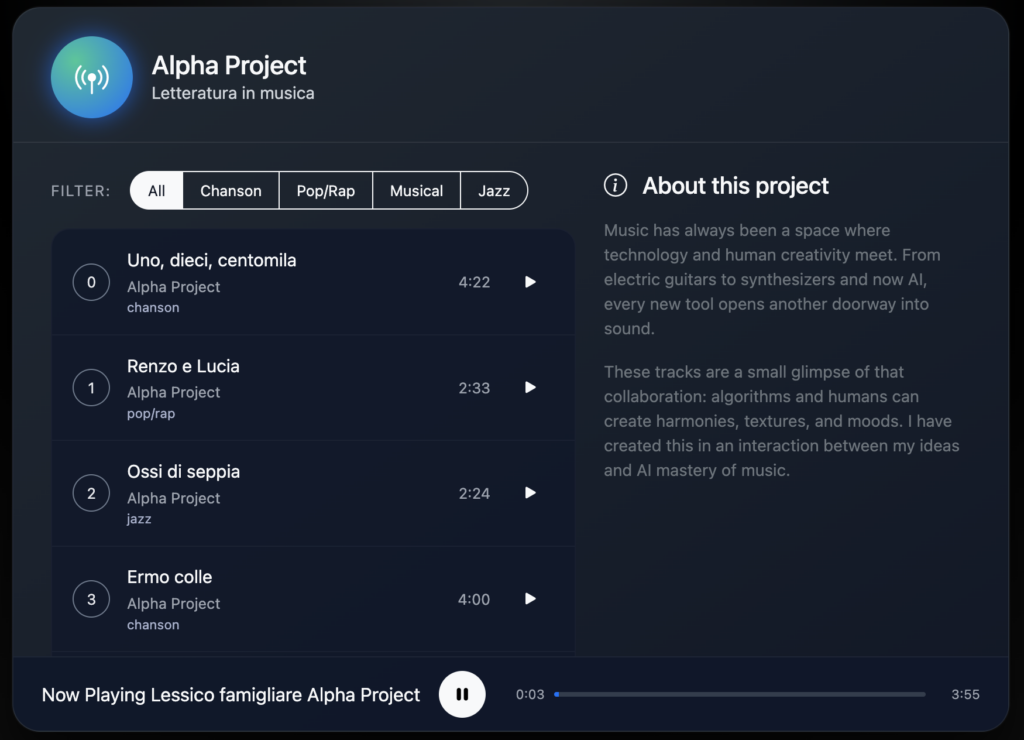Click the info icon beside About this project

pyautogui.click(x=616, y=185)
